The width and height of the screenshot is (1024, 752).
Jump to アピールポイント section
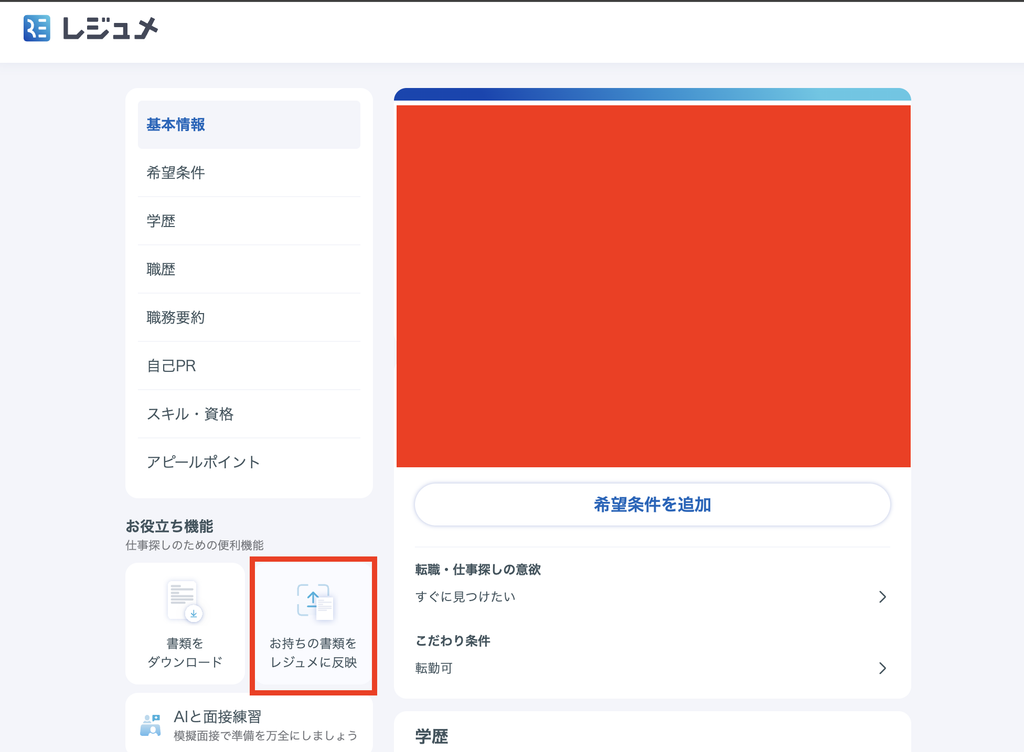click(x=249, y=462)
